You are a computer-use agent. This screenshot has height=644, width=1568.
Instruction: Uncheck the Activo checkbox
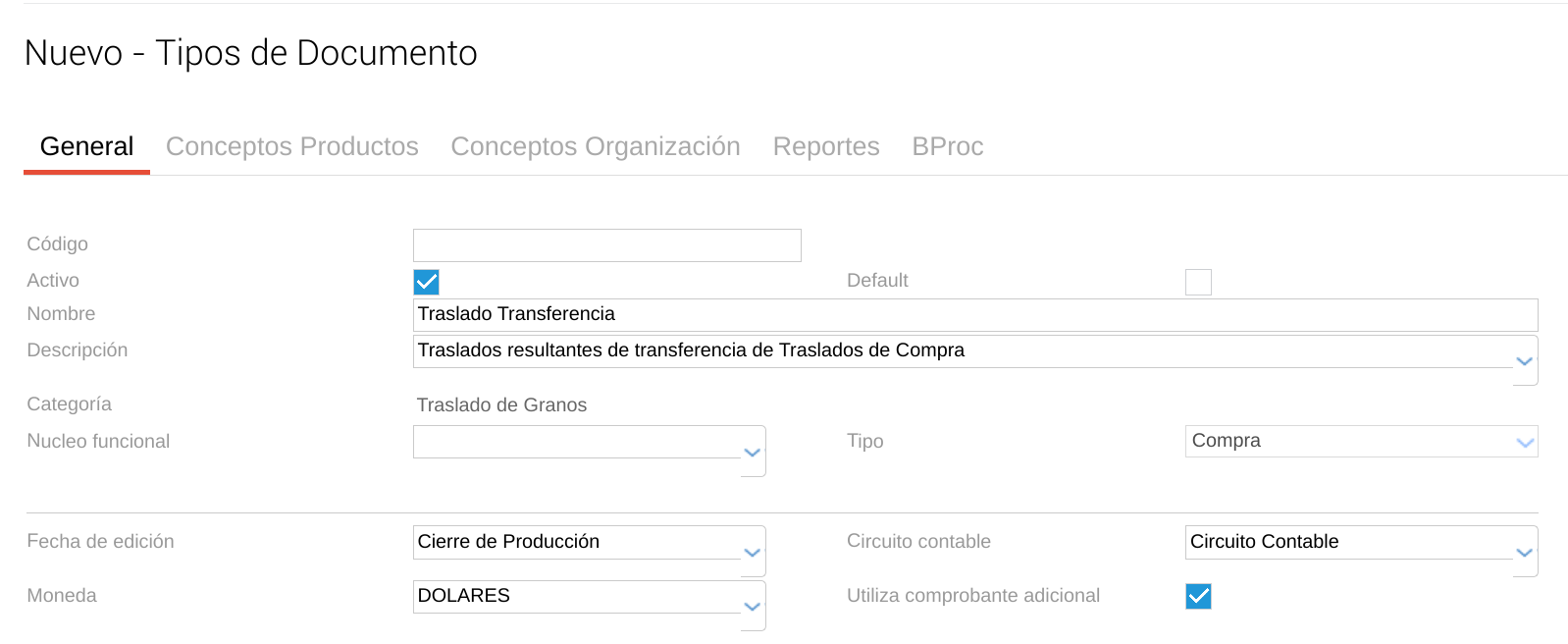pos(426,283)
